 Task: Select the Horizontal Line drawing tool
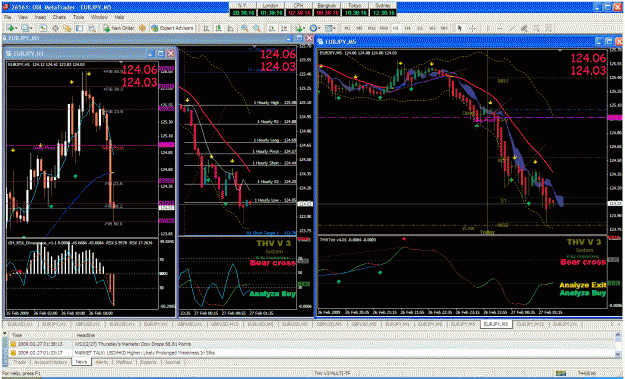pyautogui.click(x=500, y=28)
